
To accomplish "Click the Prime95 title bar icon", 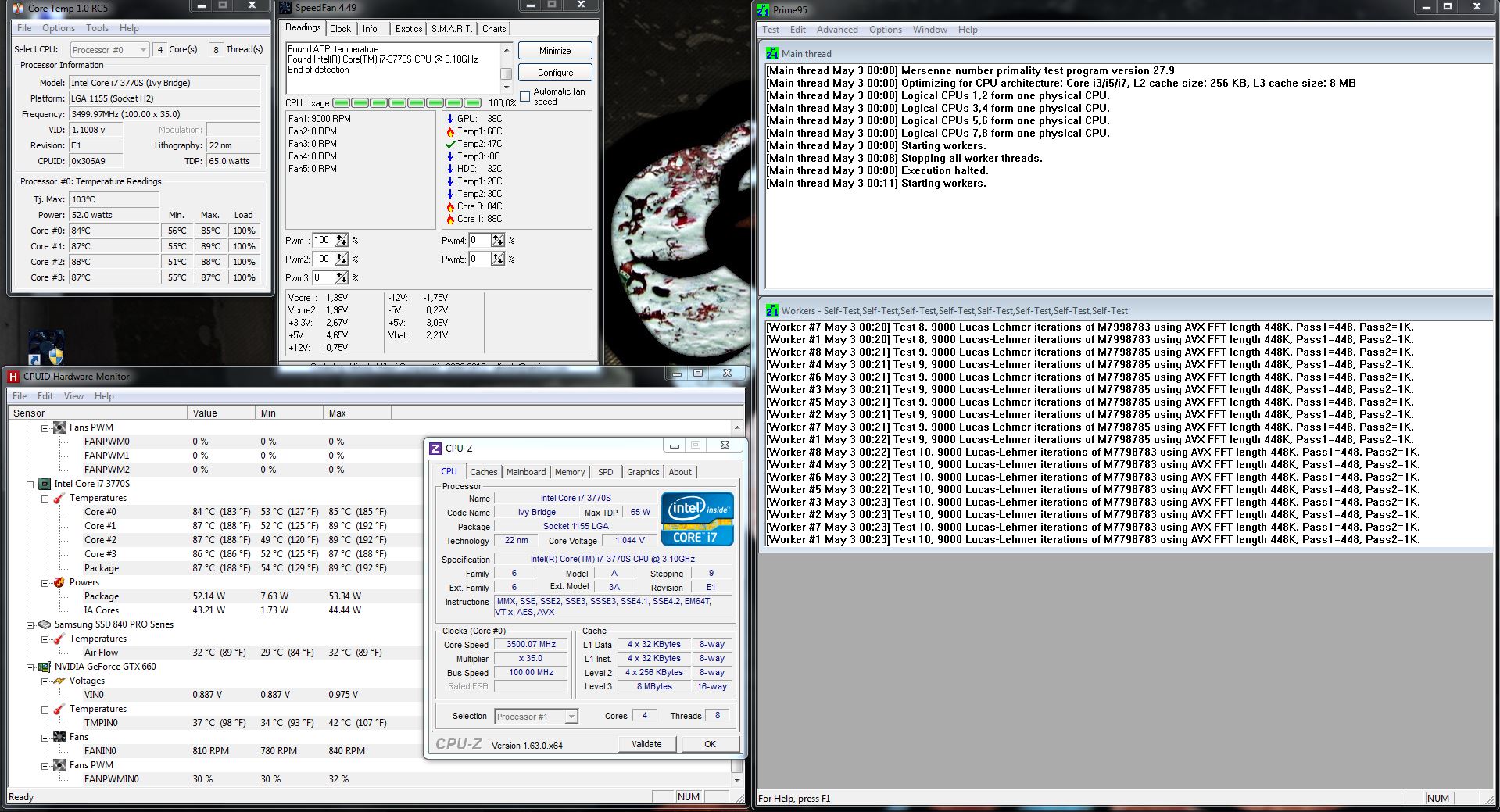I will click(764, 9).
